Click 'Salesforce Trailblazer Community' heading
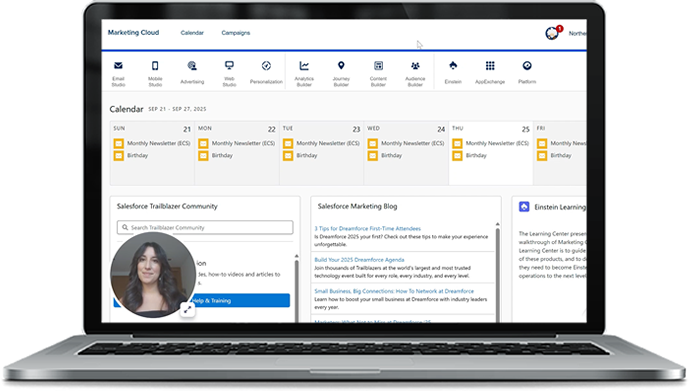This screenshot has width=689, height=391. point(167,206)
